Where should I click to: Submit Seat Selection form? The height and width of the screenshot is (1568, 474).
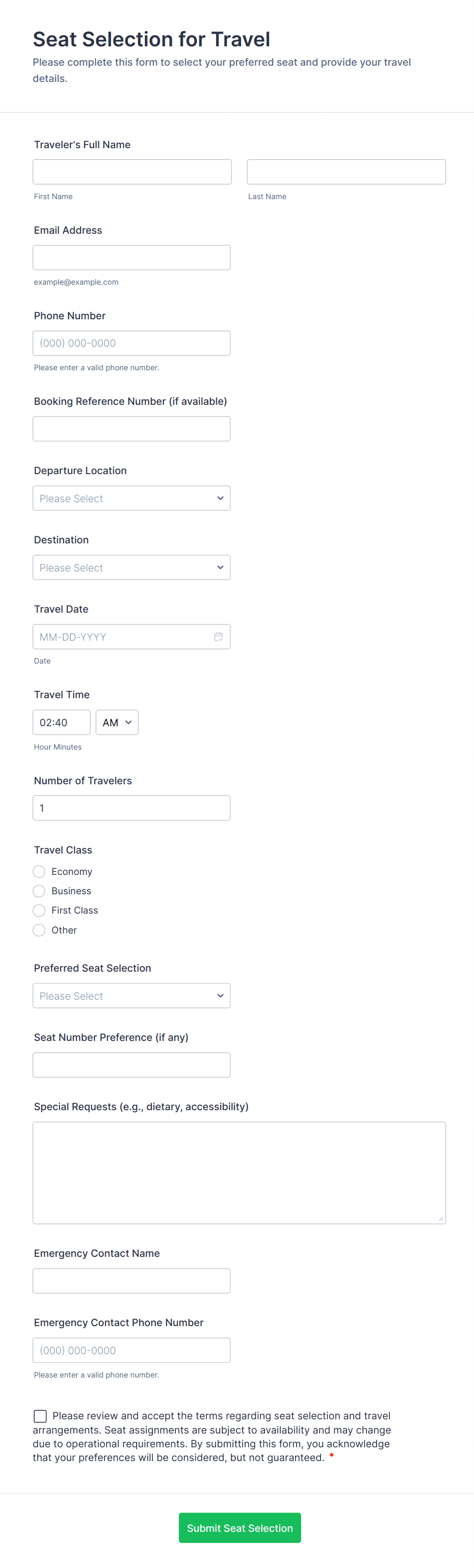(240, 1528)
